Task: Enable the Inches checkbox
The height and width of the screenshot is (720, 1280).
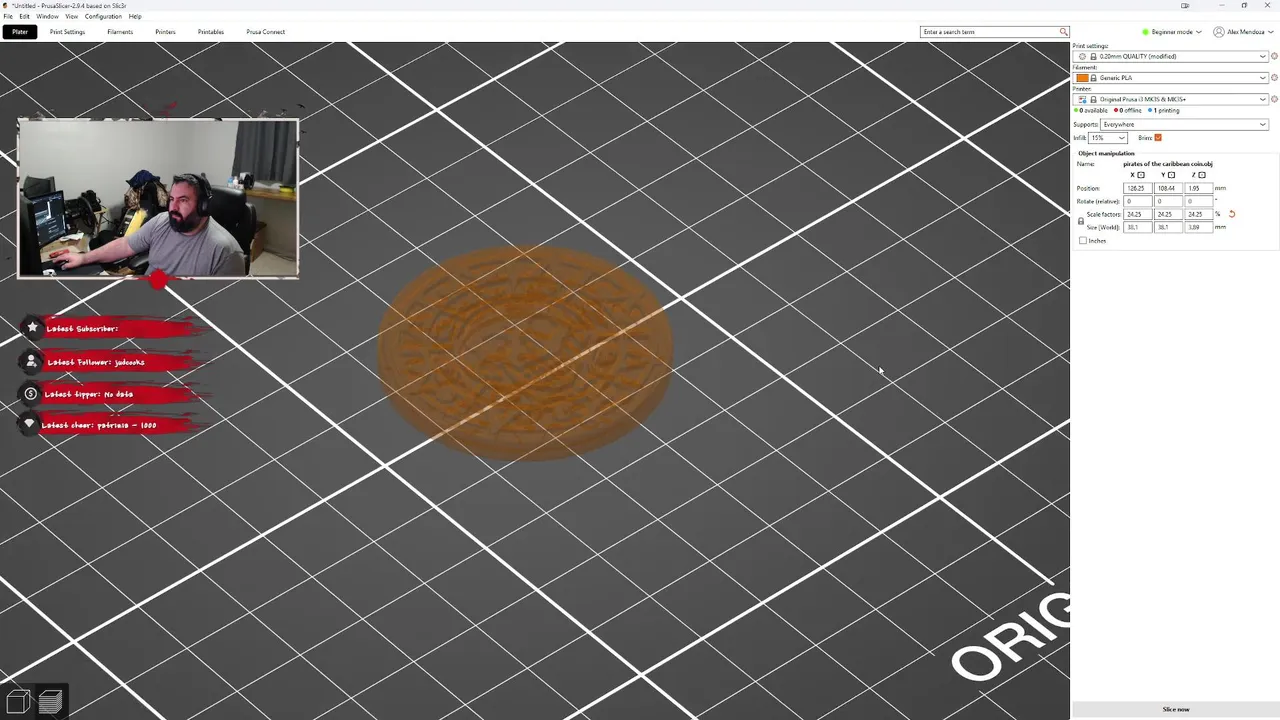Action: coord(1083,241)
